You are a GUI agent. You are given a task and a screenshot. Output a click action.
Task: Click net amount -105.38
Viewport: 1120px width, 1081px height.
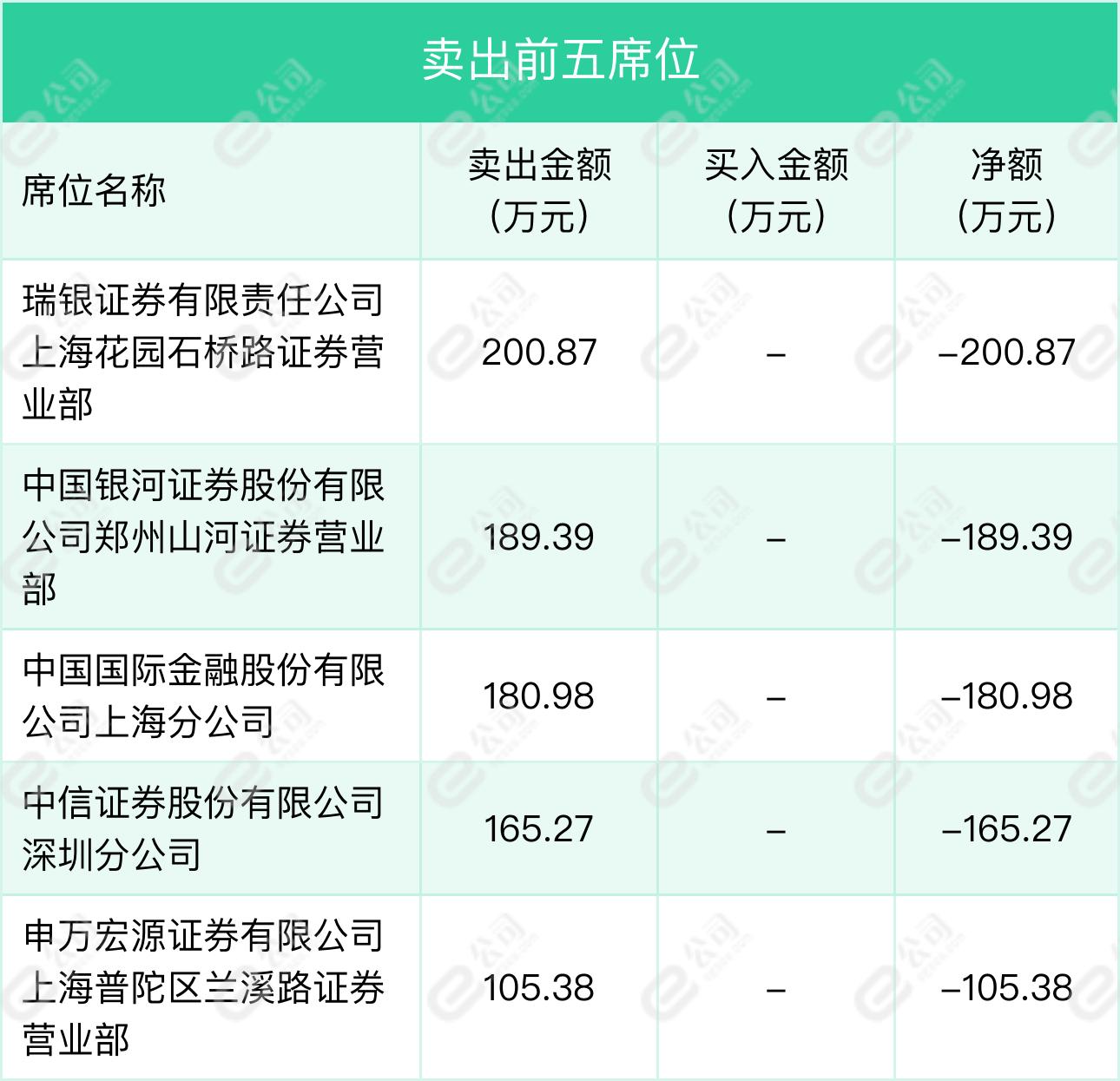[1007, 988]
